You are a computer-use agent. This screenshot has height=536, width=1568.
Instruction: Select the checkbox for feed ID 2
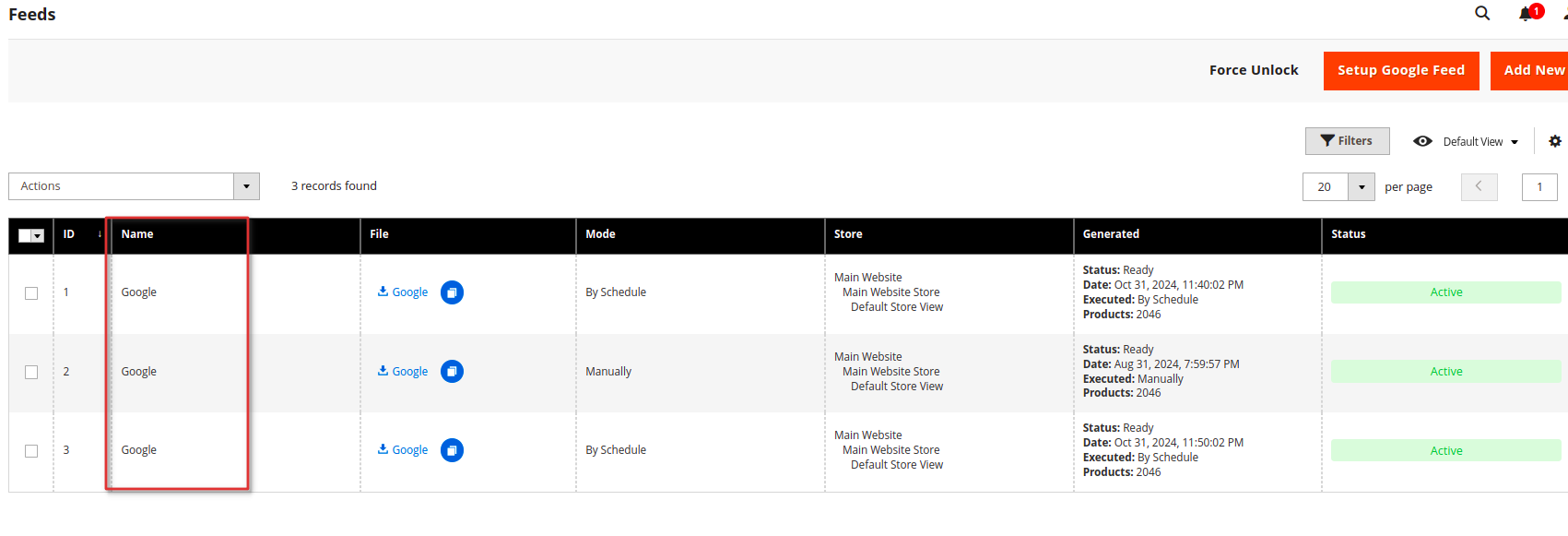click(31, 373)
